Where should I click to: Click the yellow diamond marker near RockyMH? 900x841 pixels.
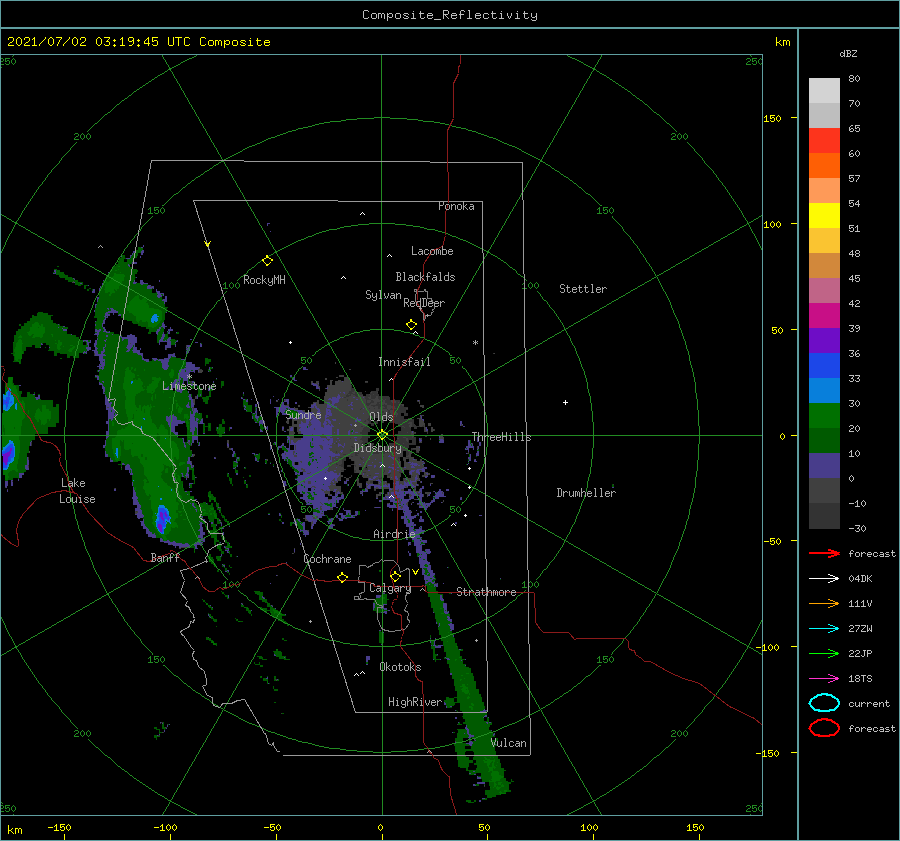coord(267,261)
